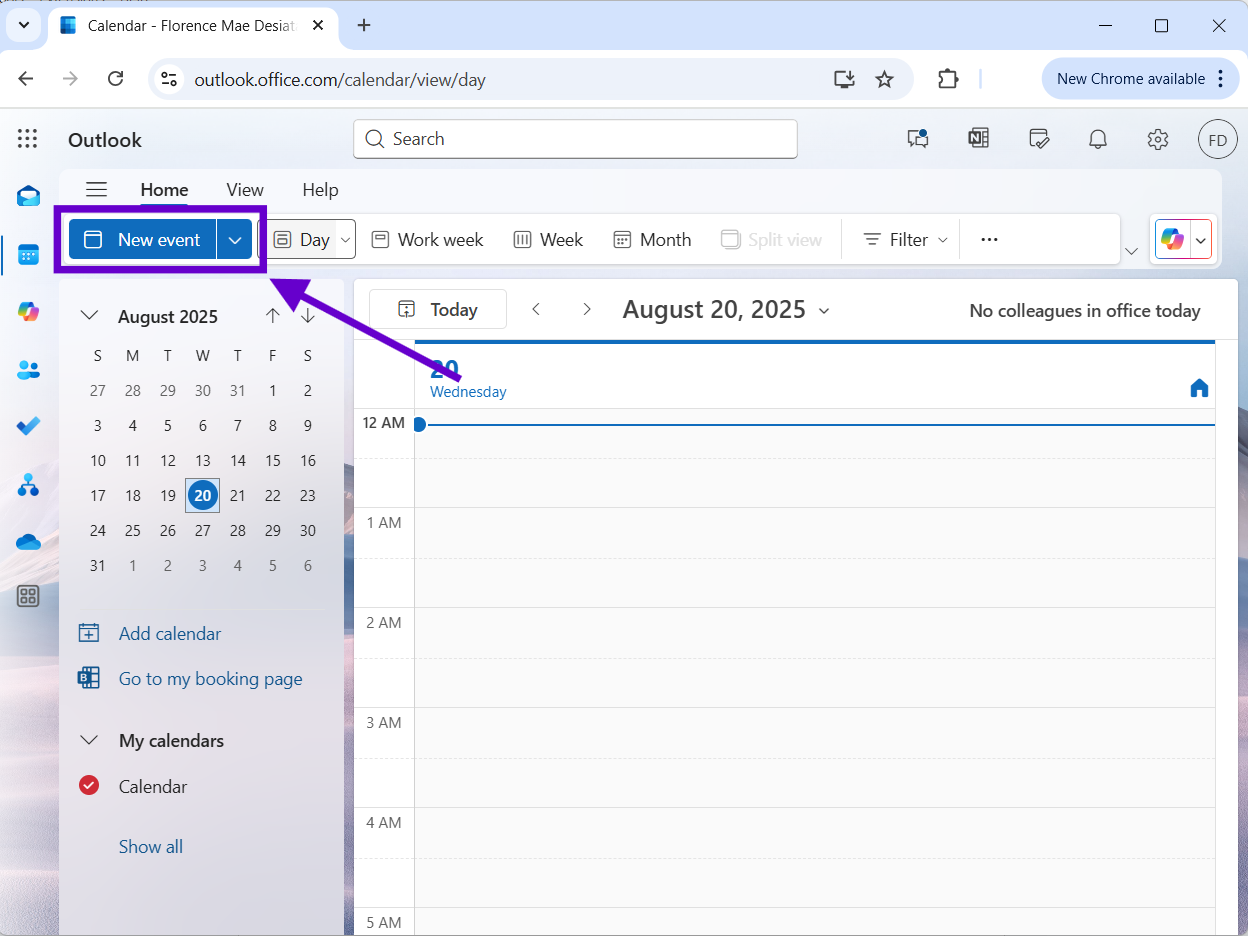Open the Outlook app launcher grid

click(28, 139)
